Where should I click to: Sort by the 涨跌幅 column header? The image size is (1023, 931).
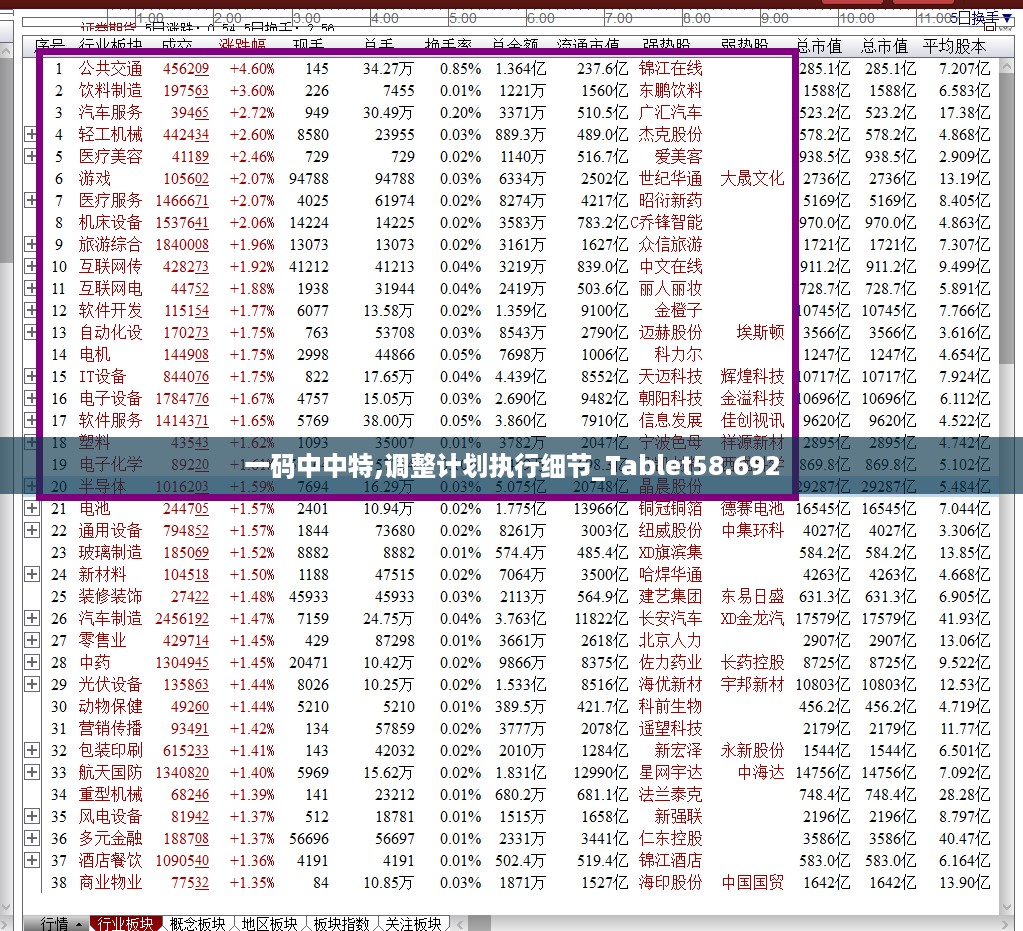point(243,45)
